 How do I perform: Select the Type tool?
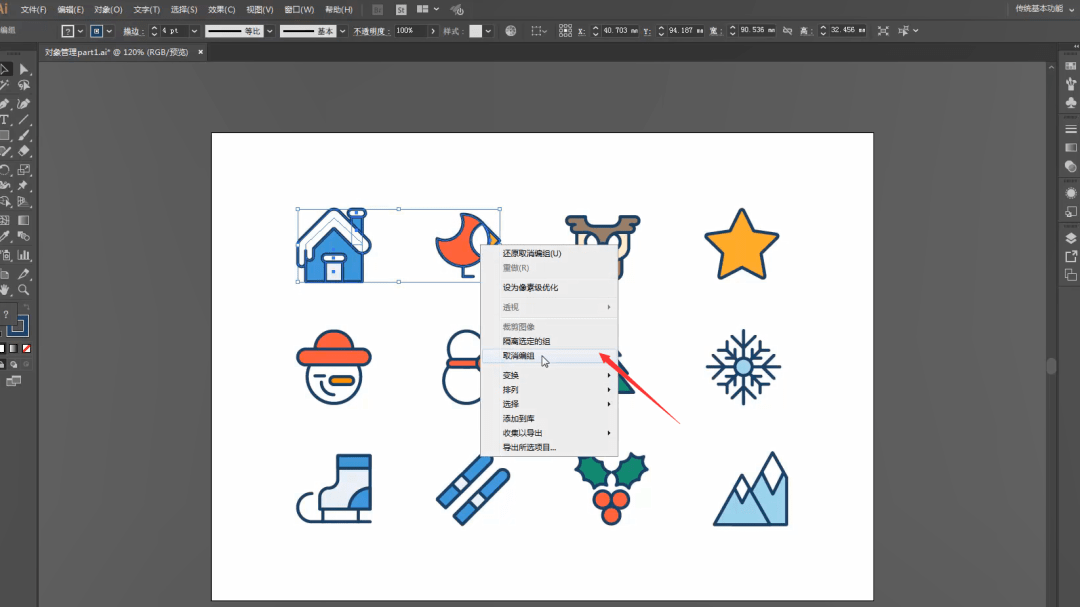[x=5, y=120]
